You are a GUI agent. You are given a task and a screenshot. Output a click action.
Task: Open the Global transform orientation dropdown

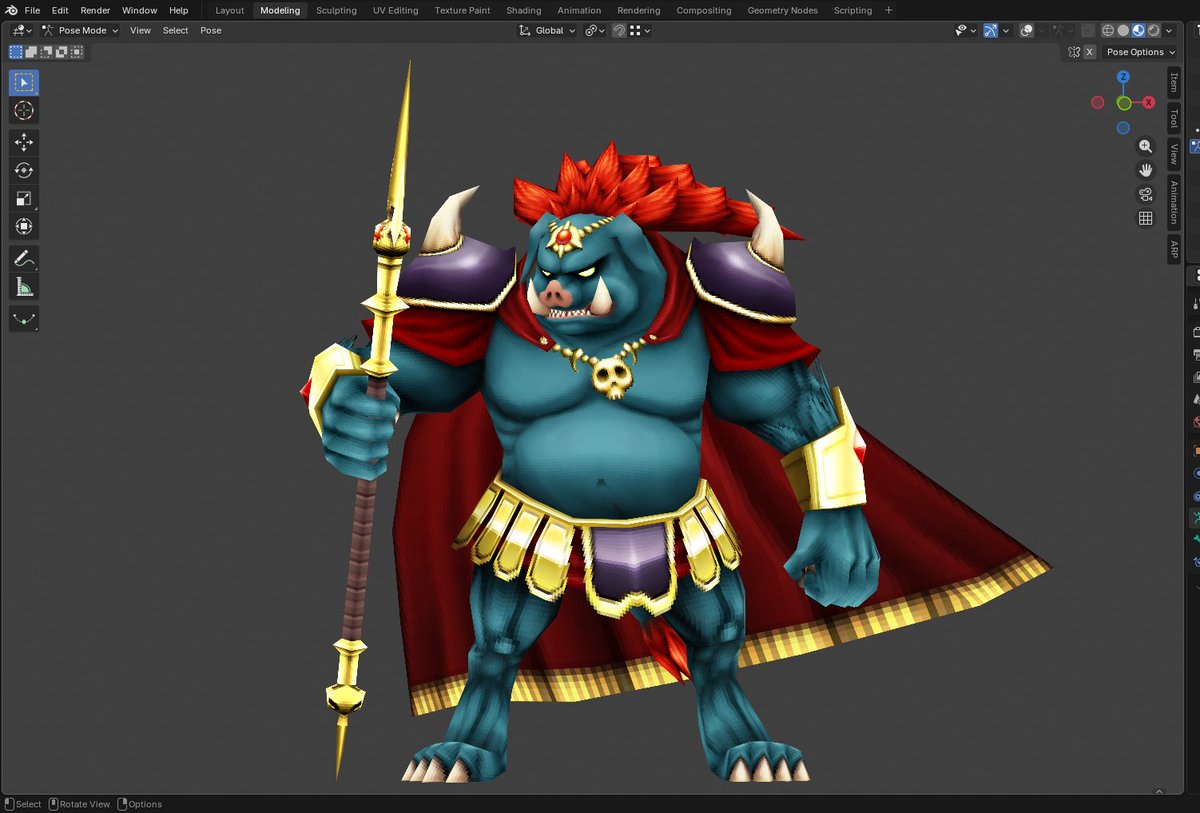pos(548,30)
